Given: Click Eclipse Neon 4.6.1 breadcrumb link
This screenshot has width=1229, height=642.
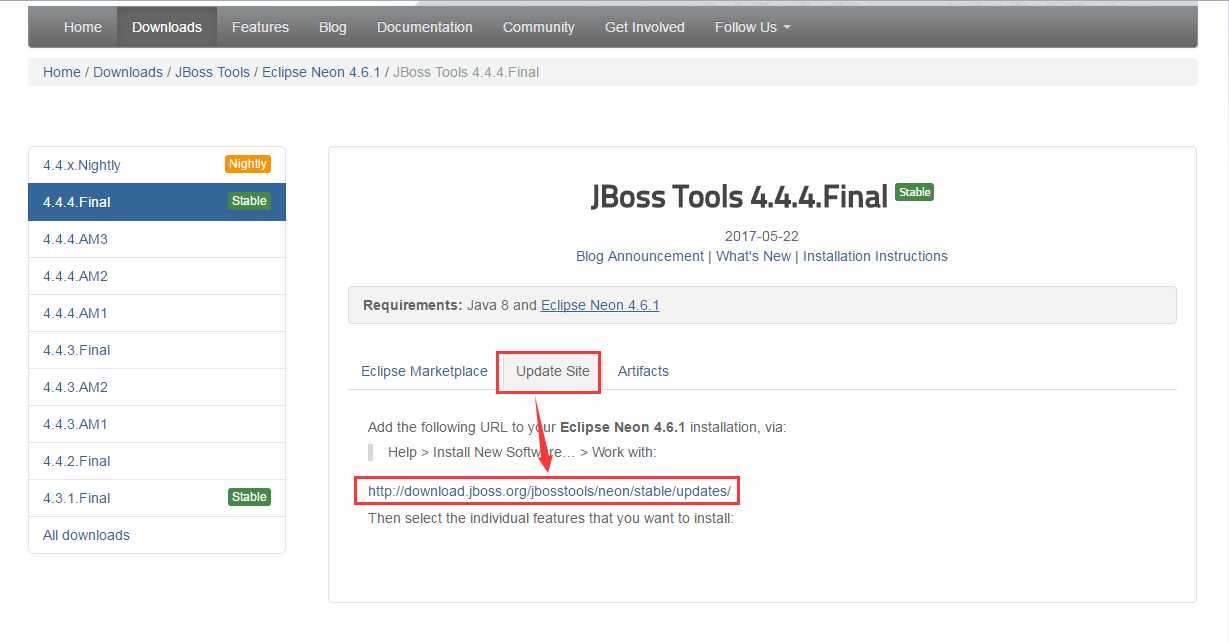Looking at the screenshot, I should click(x=321, y=72).
